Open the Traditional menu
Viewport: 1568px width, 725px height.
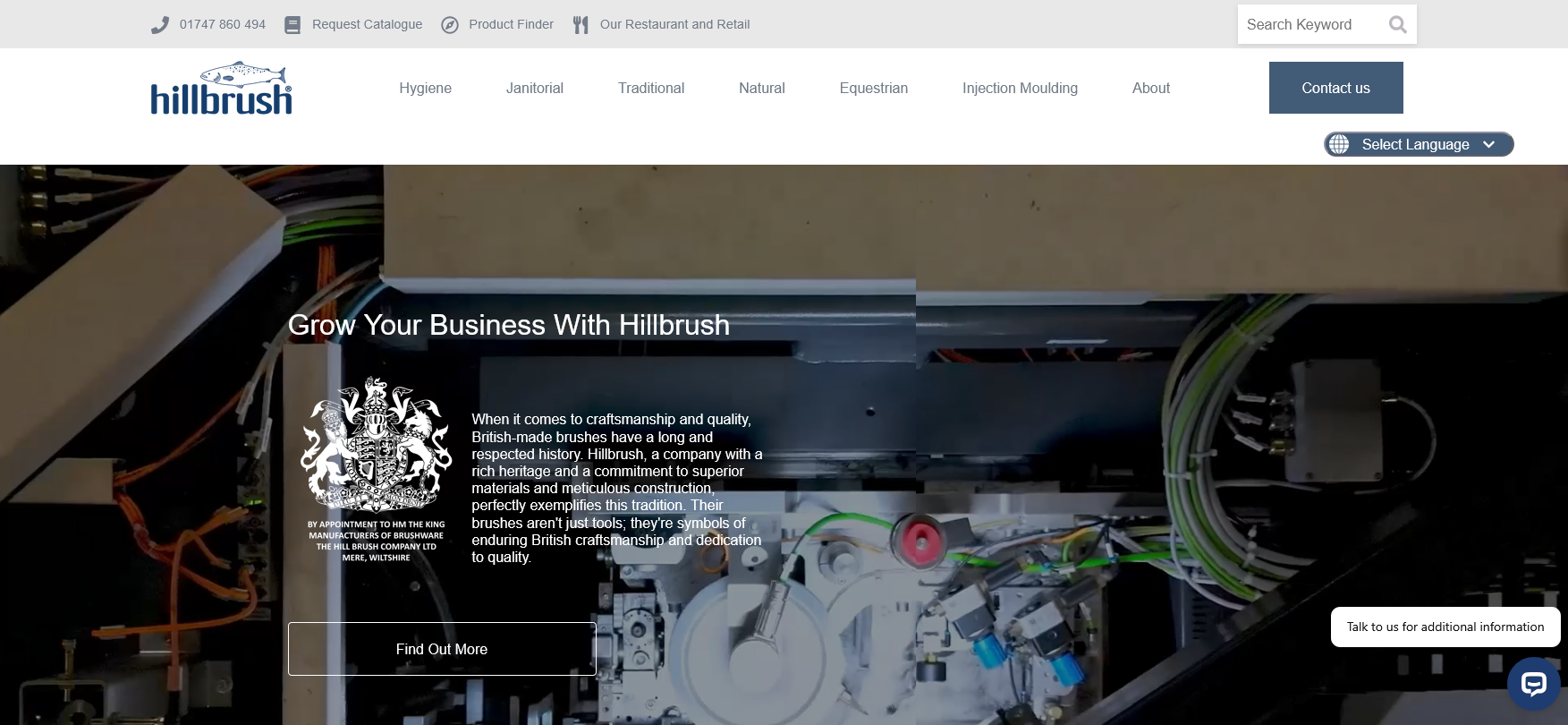coord(651,88)
